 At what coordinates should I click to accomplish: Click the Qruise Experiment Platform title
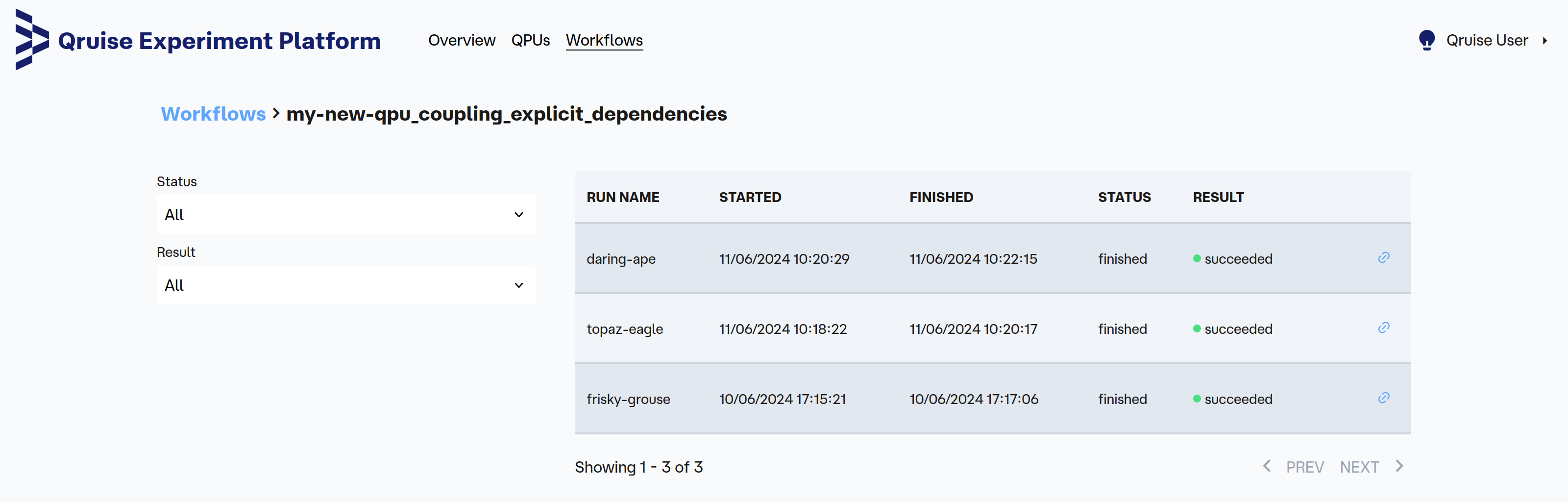click(219, 41)
